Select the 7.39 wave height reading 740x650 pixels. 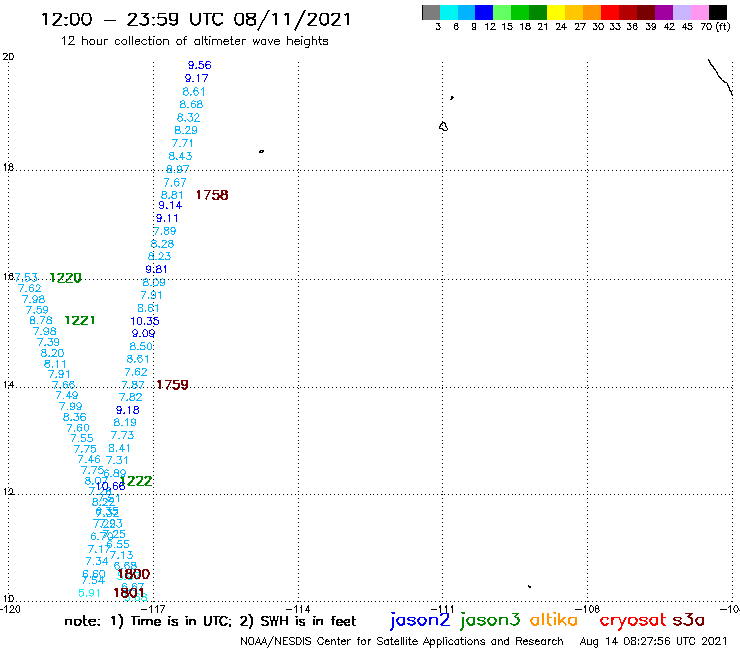48,342
